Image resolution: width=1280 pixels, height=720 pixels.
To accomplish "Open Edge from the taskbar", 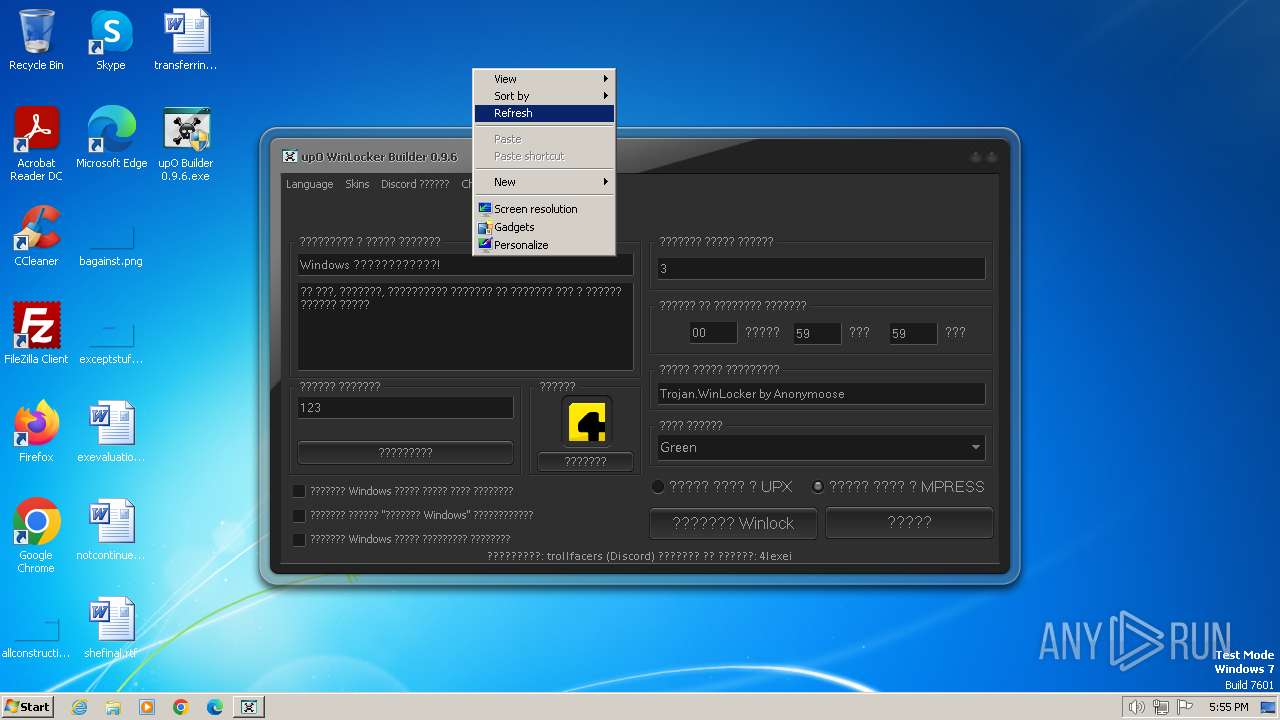I will (x=215, y=707).
